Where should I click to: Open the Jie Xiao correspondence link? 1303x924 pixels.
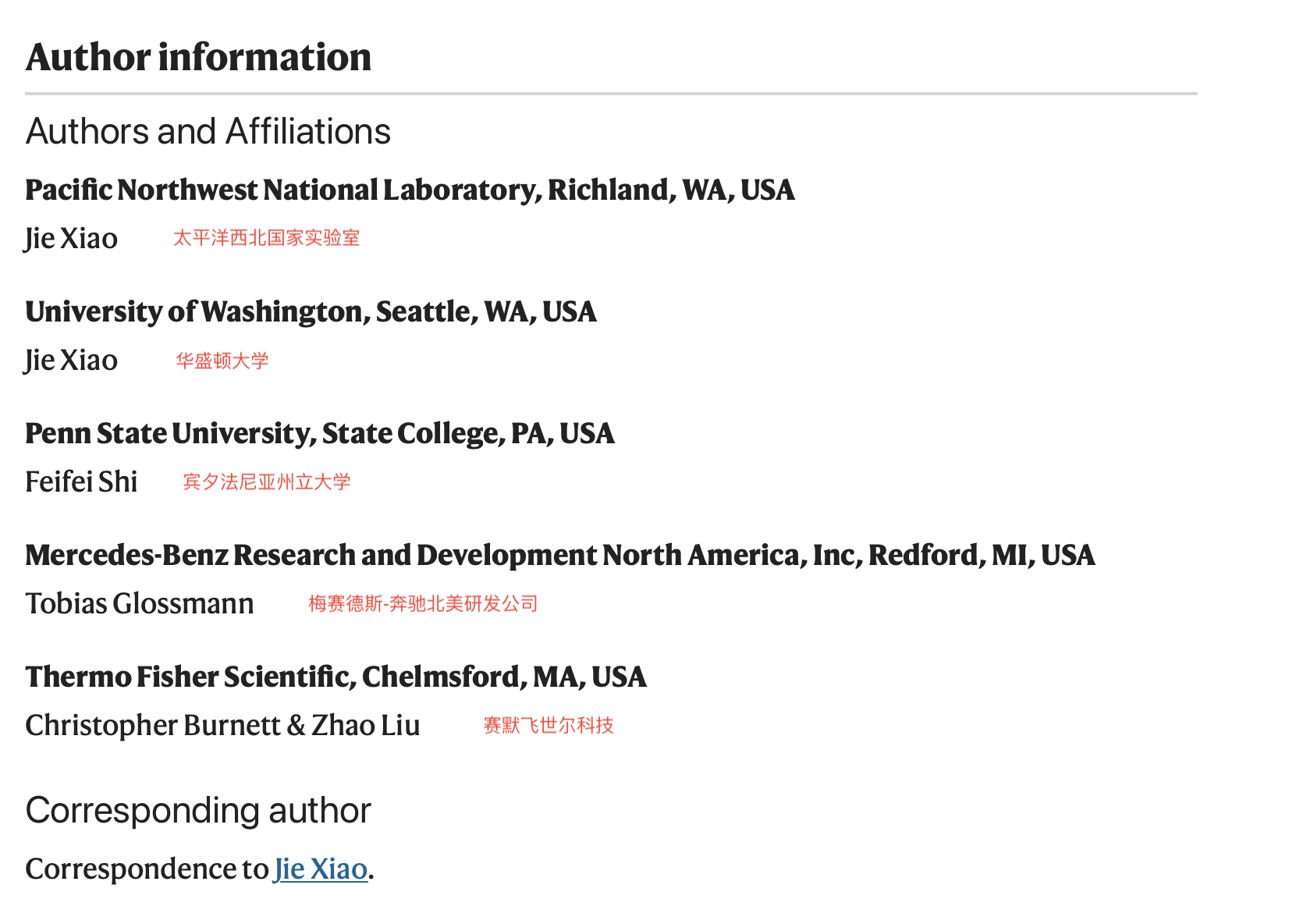coord(321,869)
